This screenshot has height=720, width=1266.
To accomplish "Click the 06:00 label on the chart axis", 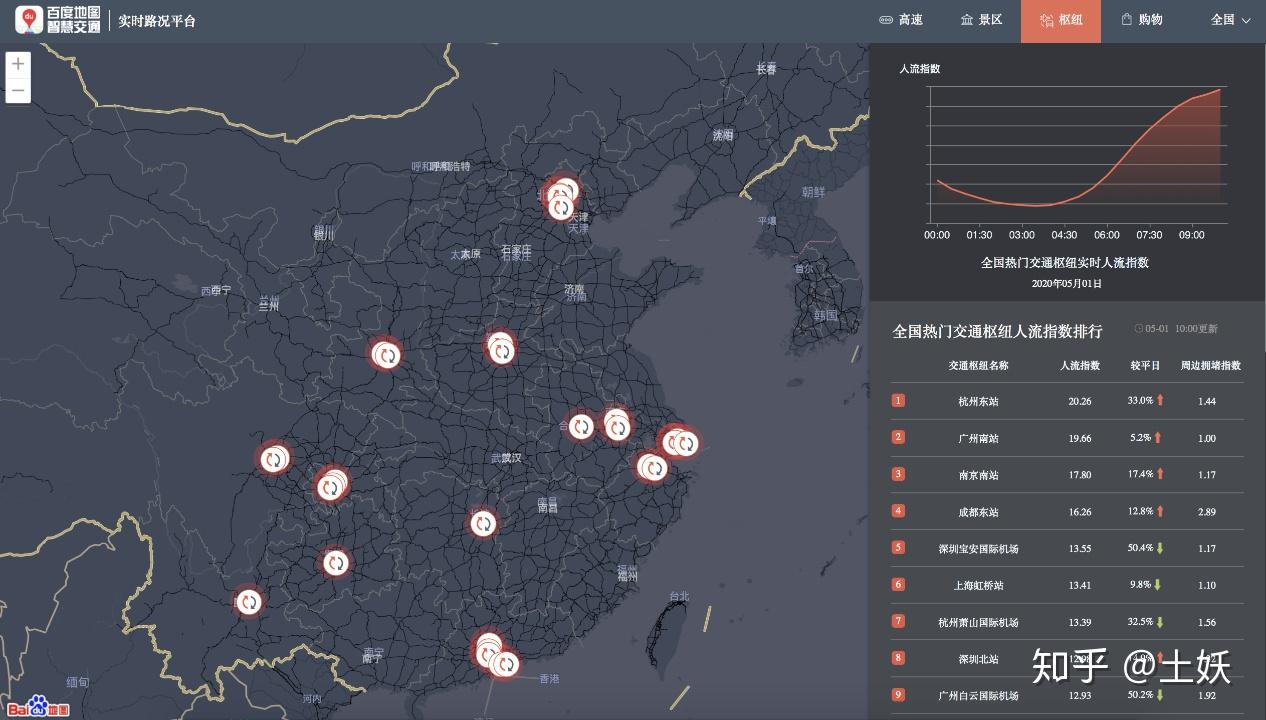I will 1107,235.
